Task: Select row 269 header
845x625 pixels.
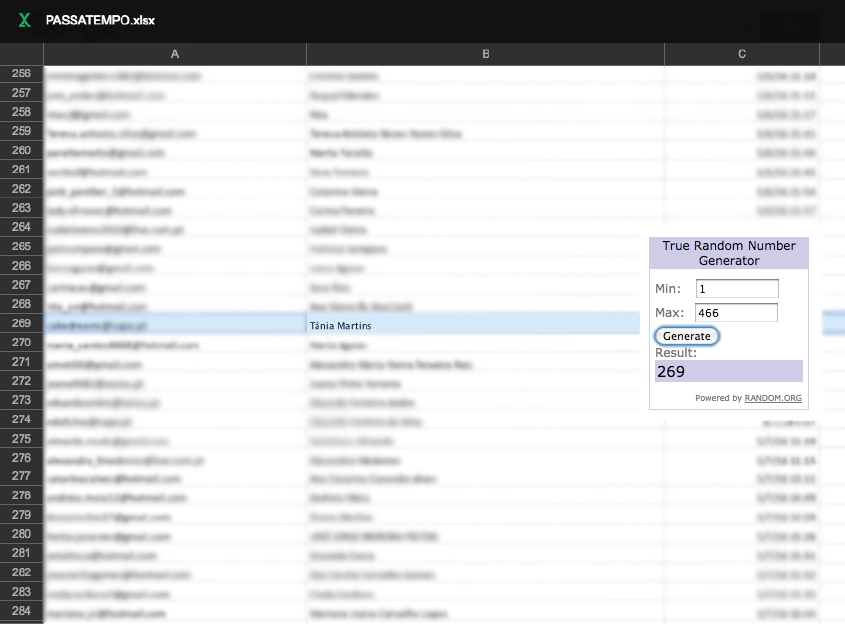Action: (x=21, y=324)
